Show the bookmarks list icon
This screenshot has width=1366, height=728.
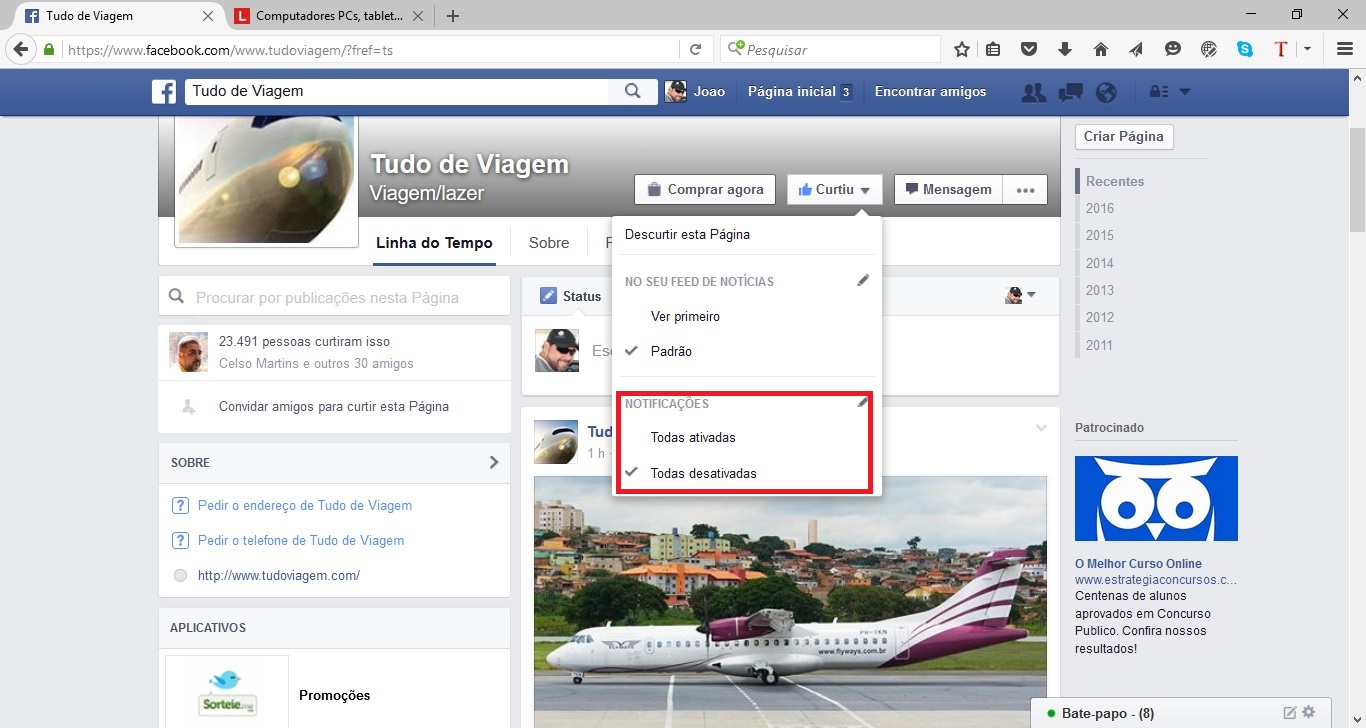[993, 49]
